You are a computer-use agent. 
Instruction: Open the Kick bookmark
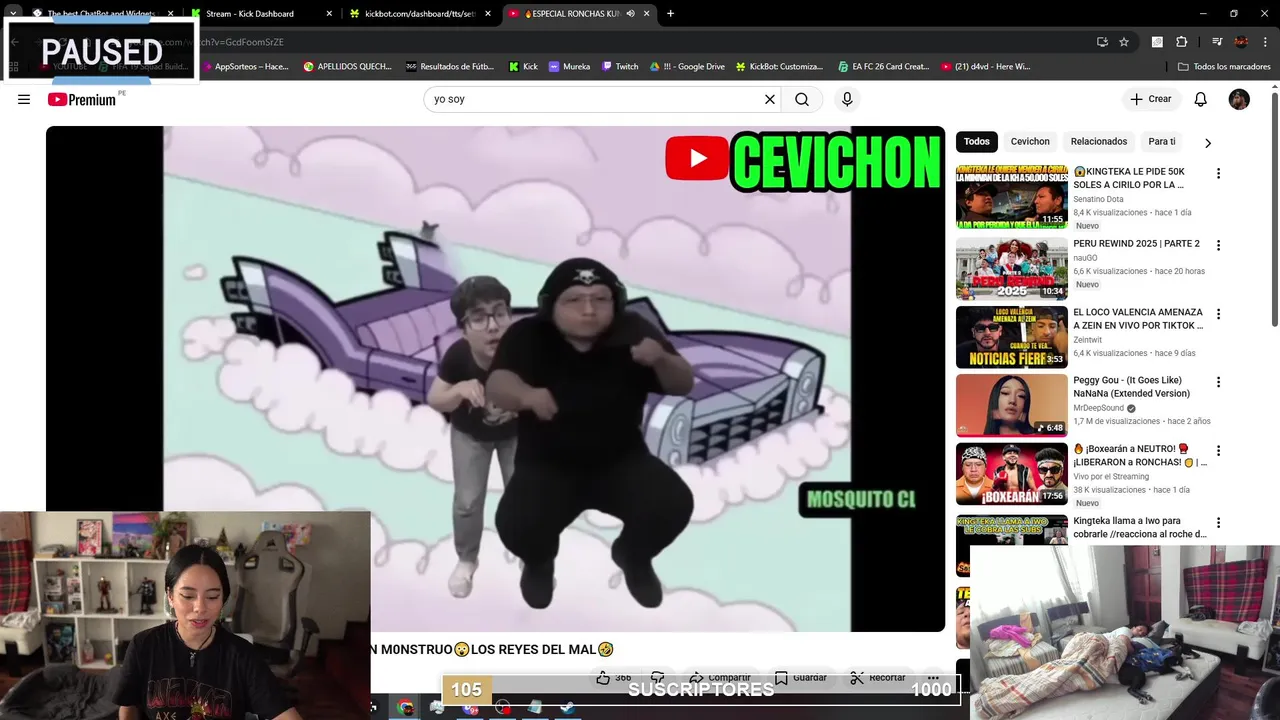[x=523, y=67]
